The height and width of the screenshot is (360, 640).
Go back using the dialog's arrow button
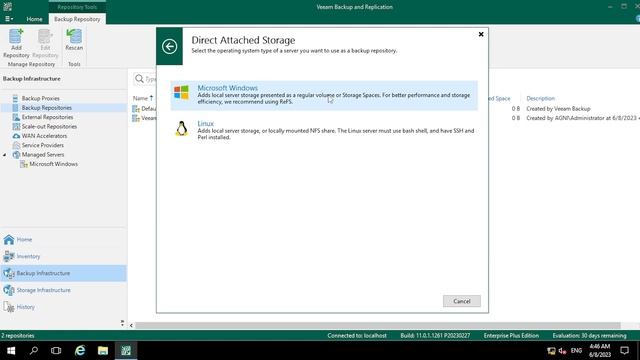[x=169, y=46]
